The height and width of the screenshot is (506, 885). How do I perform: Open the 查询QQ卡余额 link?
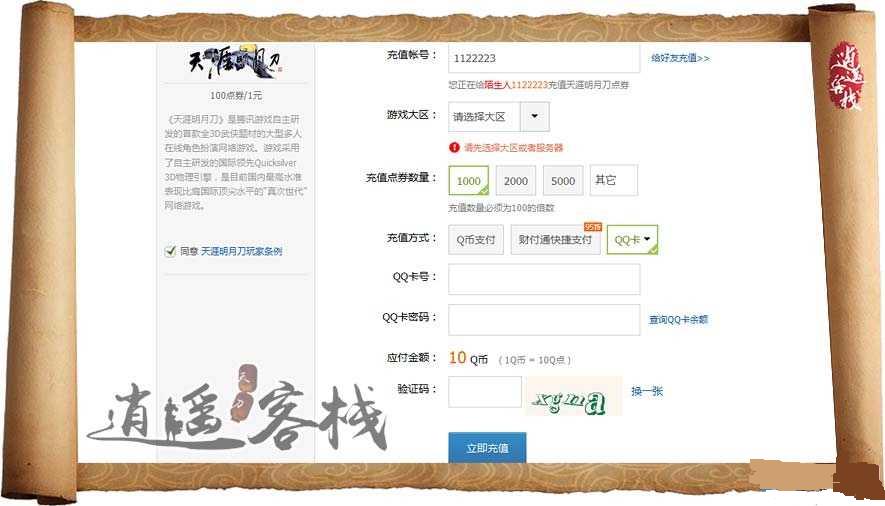tap(678, 319)
